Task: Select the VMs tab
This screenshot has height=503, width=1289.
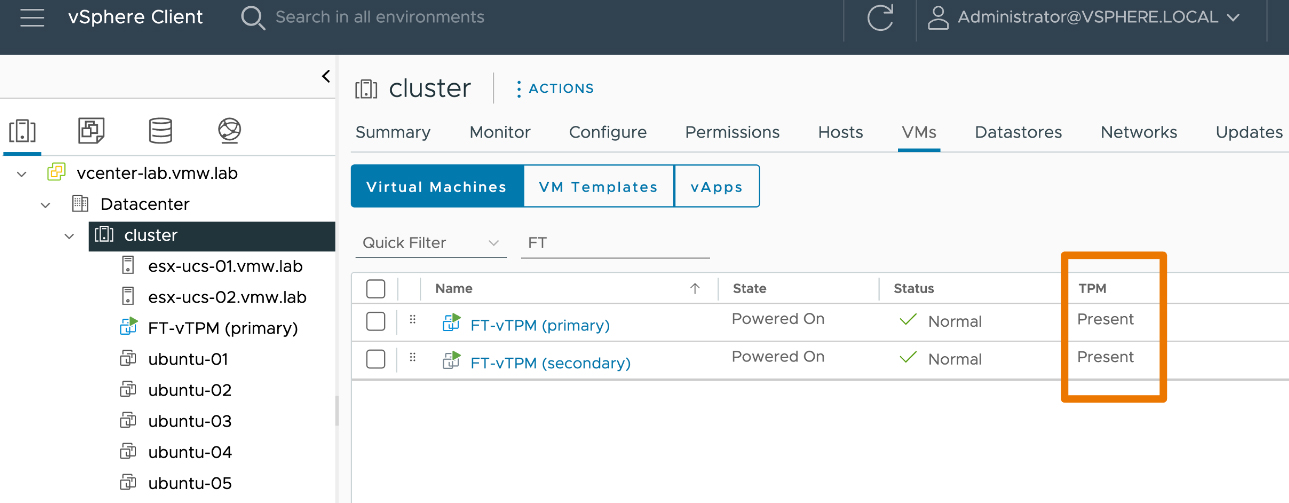Action: (919, 132)
